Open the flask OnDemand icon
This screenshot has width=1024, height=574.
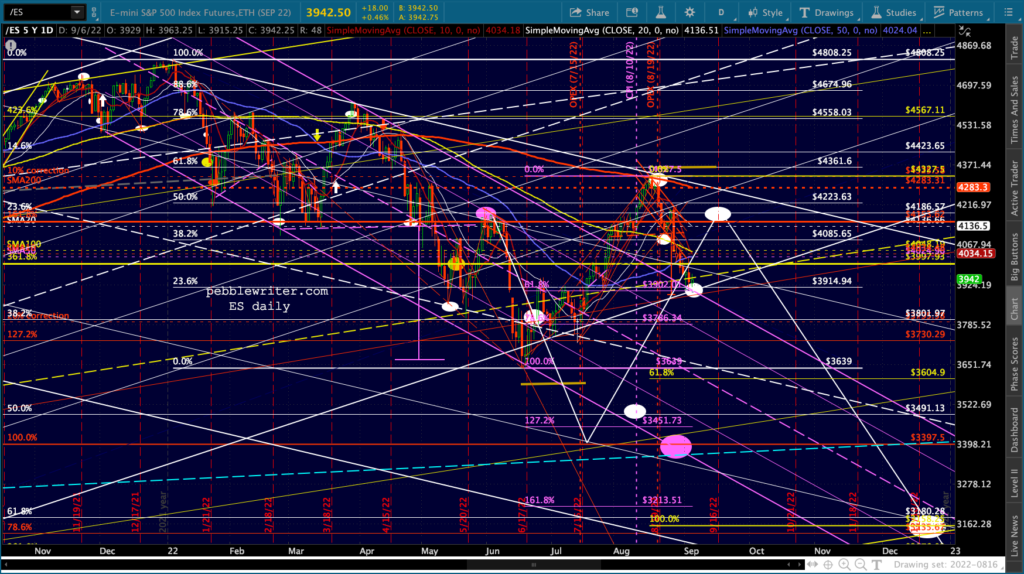coord(661,12)
